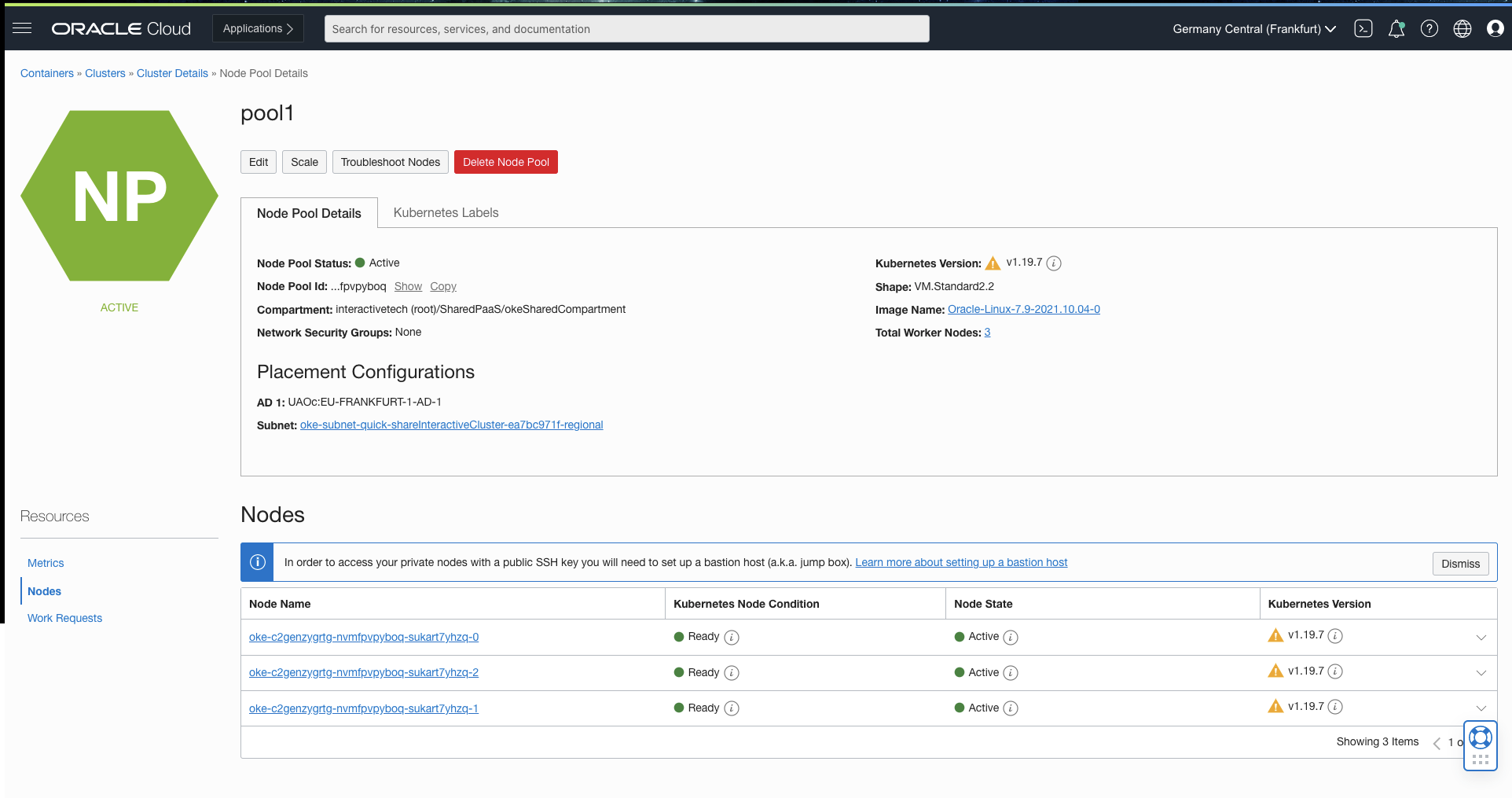
Task: Open node oke-...-sukart7yhzq-0 link
Action: click(x=364, y=637)
